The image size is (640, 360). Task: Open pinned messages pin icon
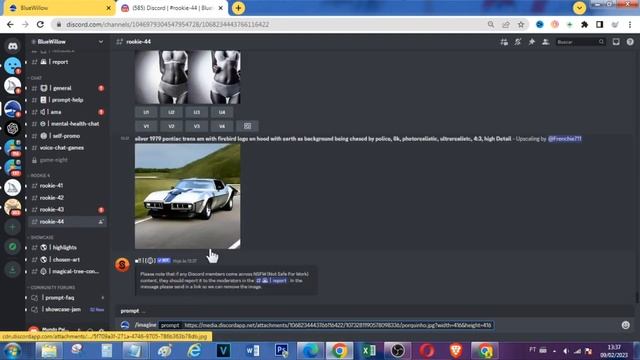click(532, 42)
